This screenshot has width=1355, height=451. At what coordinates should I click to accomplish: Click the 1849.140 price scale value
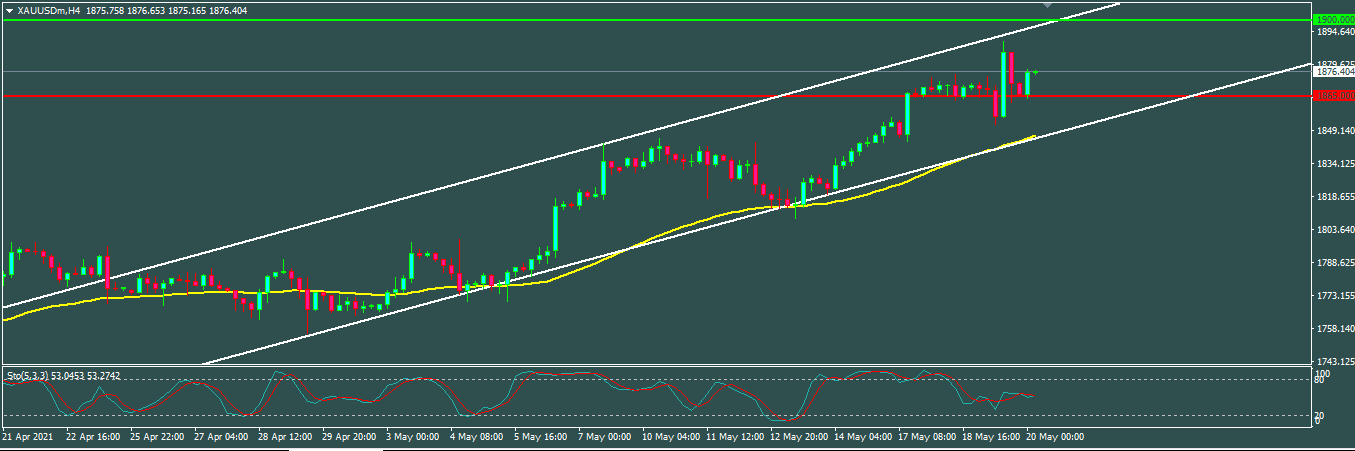click(1334, 130)
